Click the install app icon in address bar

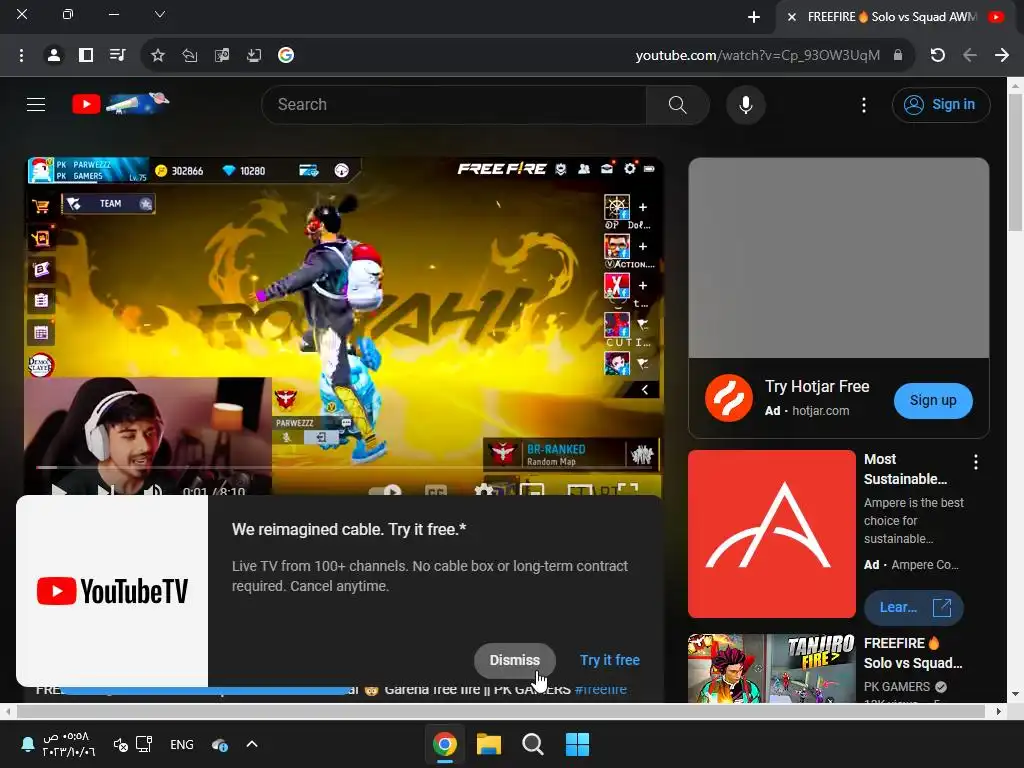(253, 56)
